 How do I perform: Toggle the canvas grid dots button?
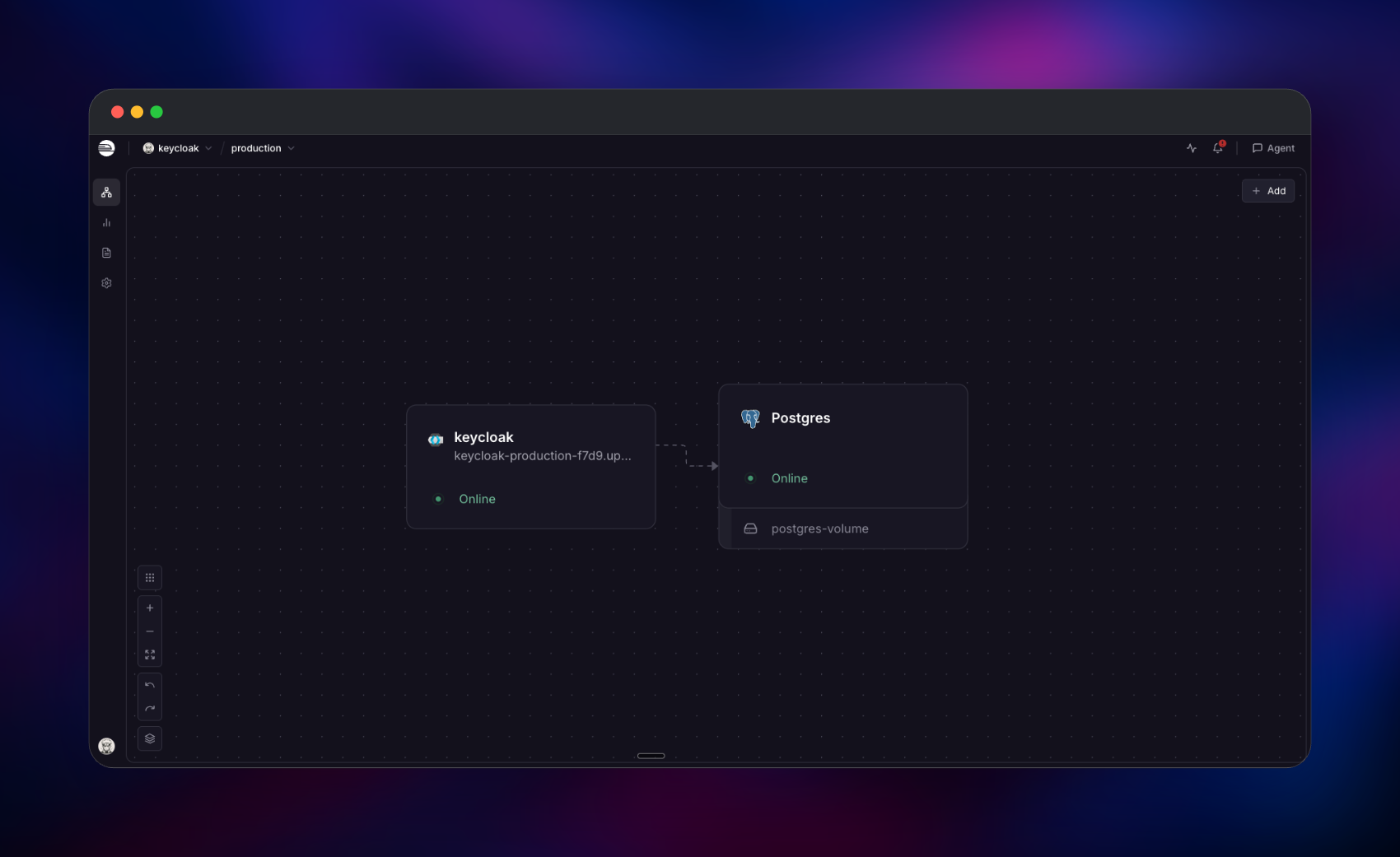point(150,578)
